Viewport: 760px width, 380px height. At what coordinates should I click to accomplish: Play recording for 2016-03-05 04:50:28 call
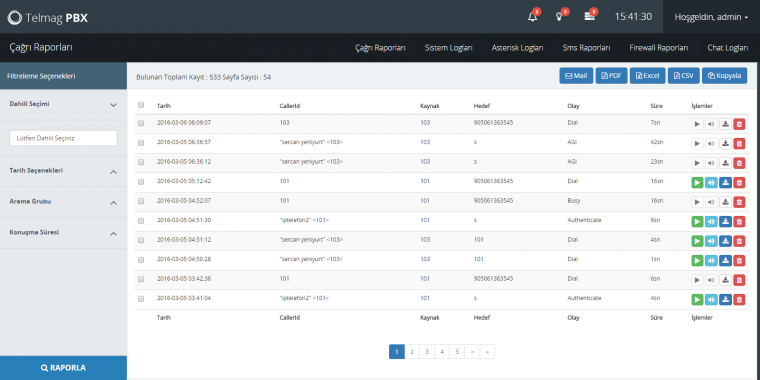(x=697, y=260)
